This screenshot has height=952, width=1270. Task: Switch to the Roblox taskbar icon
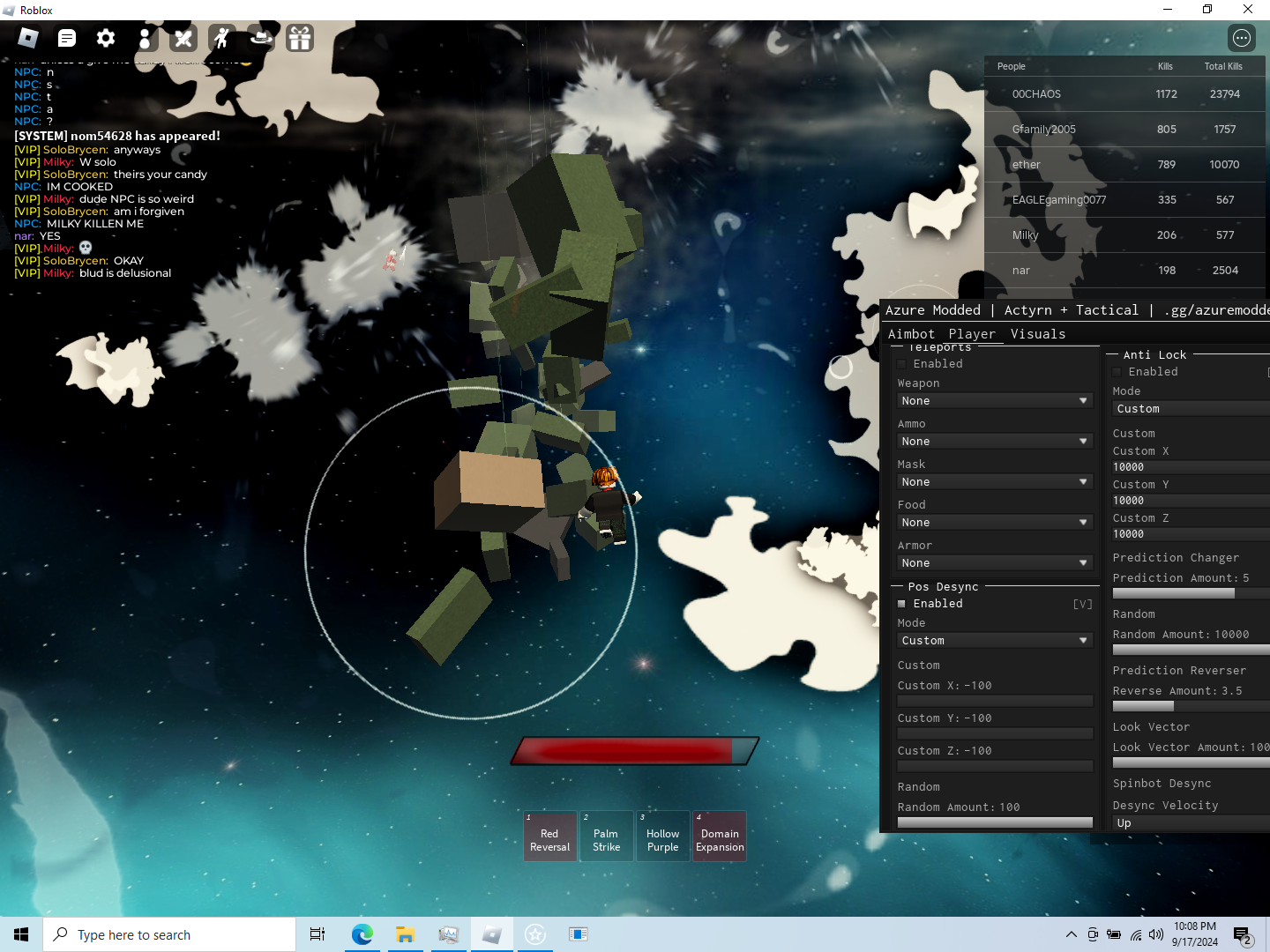[x=492, y=934]
